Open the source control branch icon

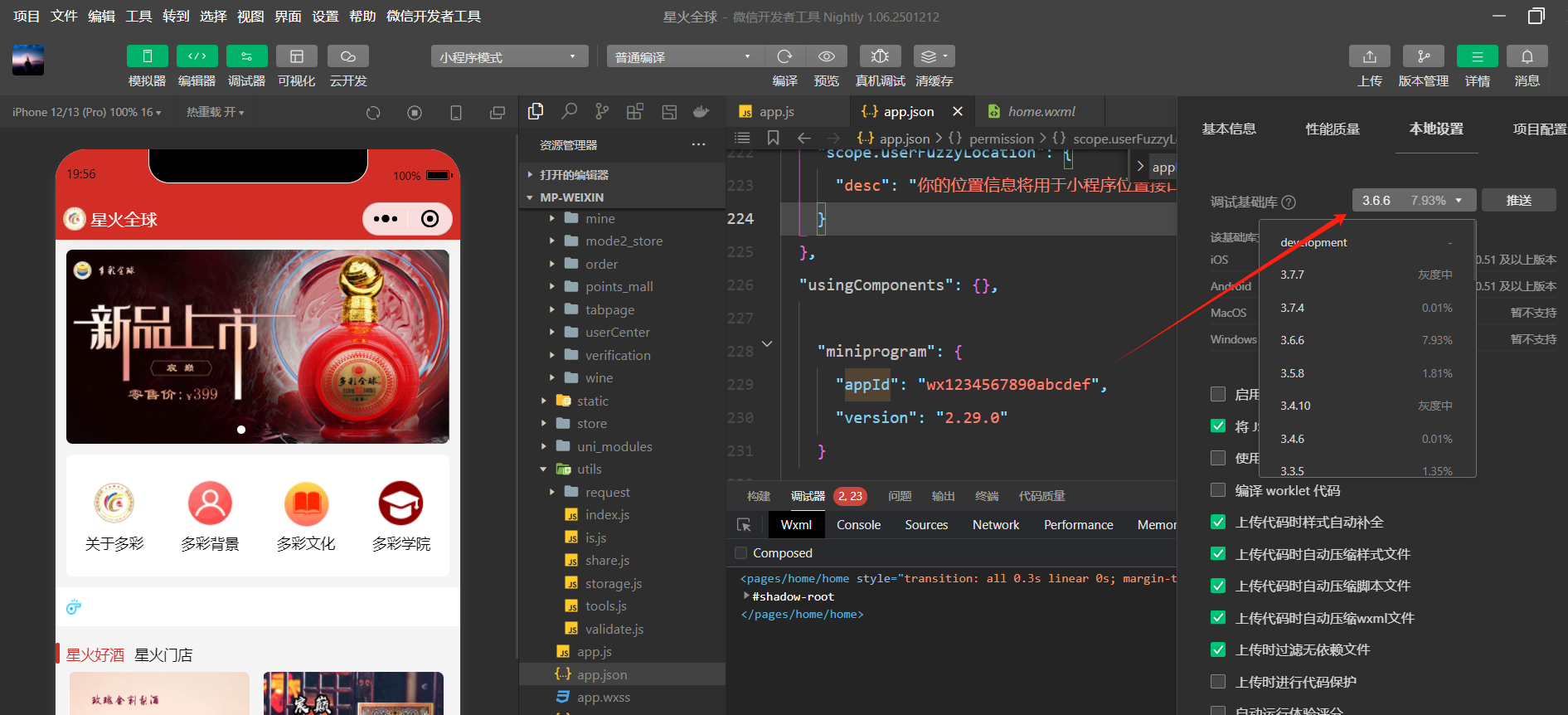602,111
